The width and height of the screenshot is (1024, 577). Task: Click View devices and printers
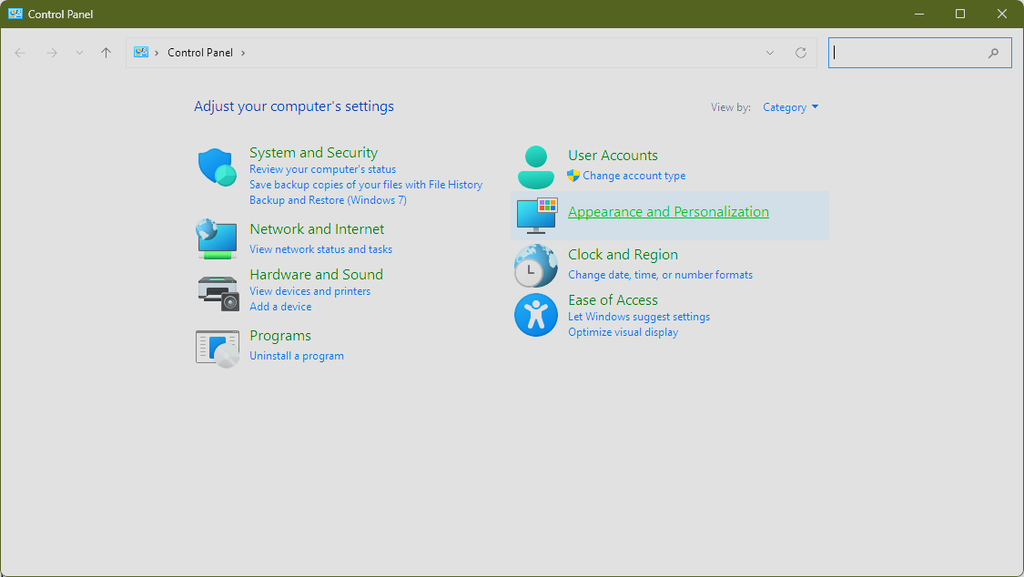click(x=310, y=291)
